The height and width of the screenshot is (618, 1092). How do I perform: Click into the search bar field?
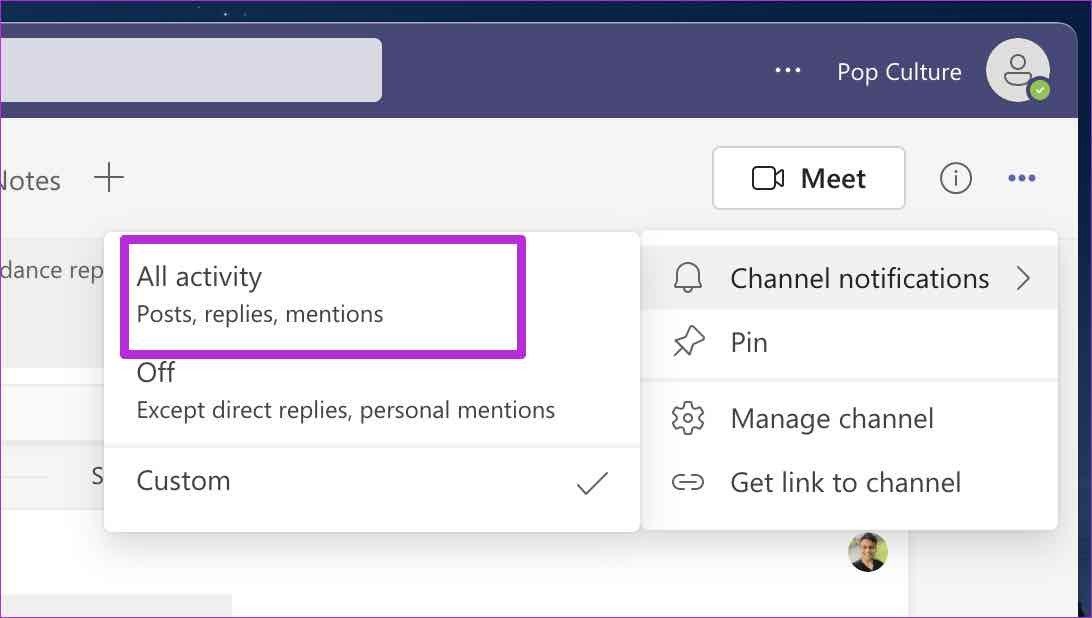coord(191,70)
